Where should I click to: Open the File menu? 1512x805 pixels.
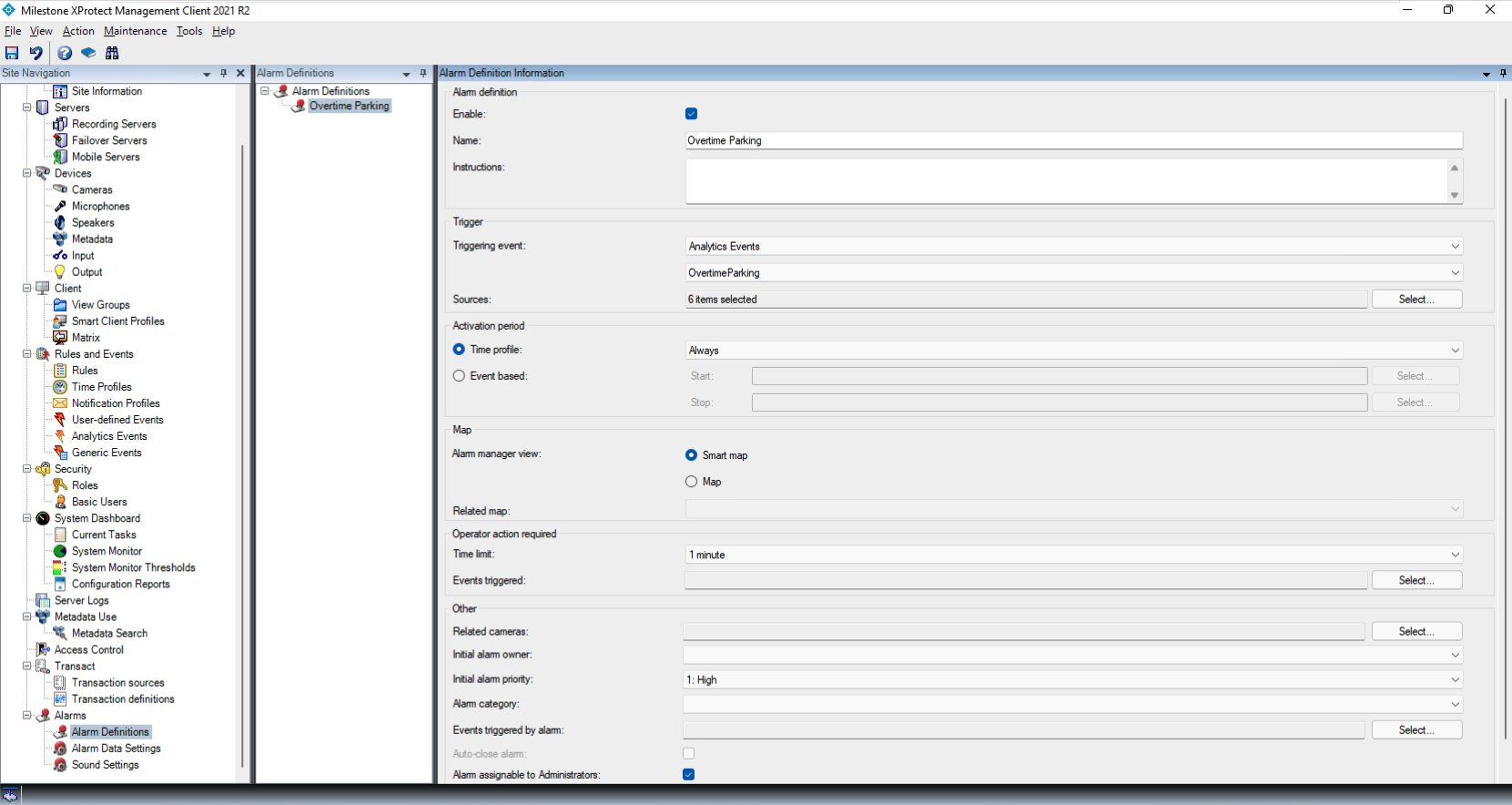coord(13,31)
